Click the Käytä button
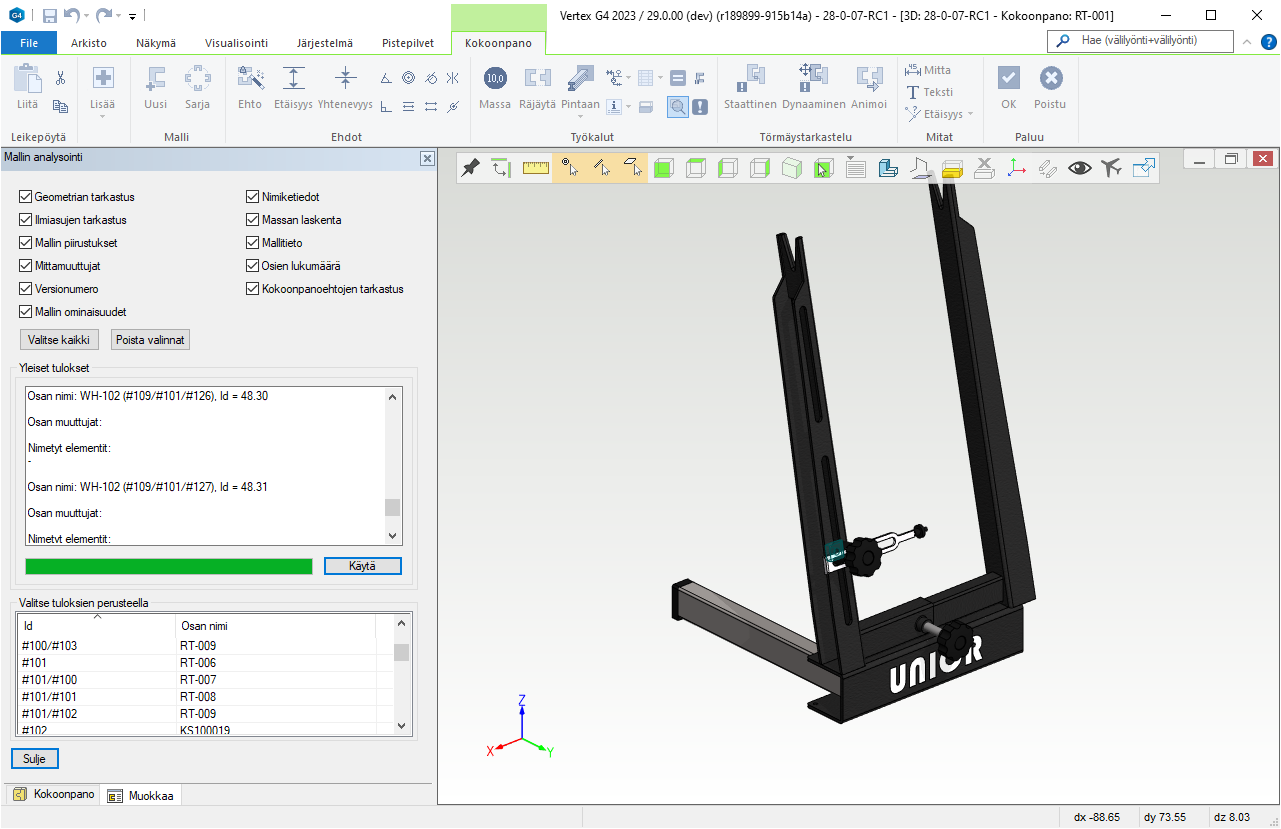This screenshot has height=829, width=1281. pos(362,566)
